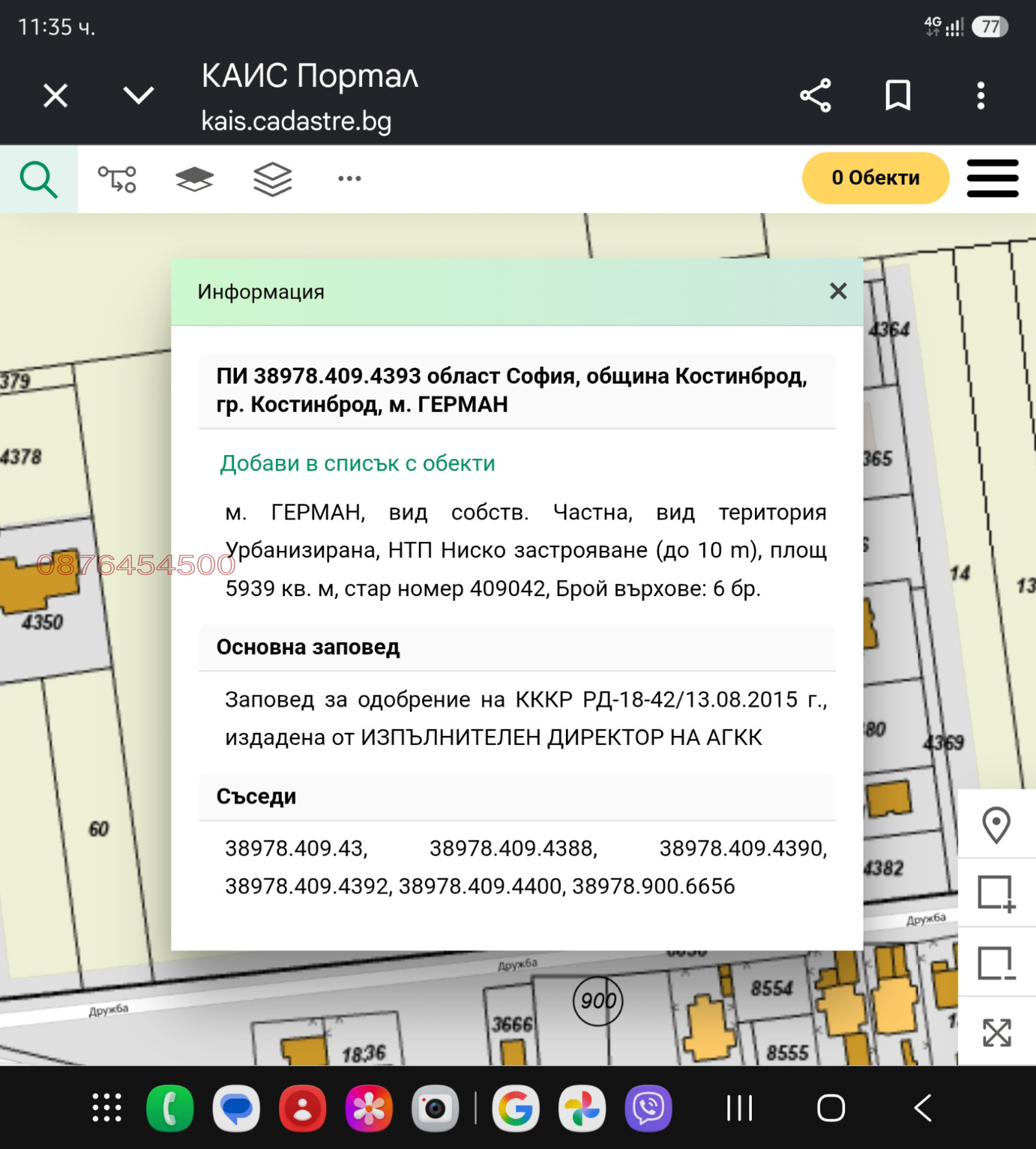Show more toolbar options (three dots)
The height and width of the screenshot is (1149, 1036).
pyautogui.click(x=350, y=179)
